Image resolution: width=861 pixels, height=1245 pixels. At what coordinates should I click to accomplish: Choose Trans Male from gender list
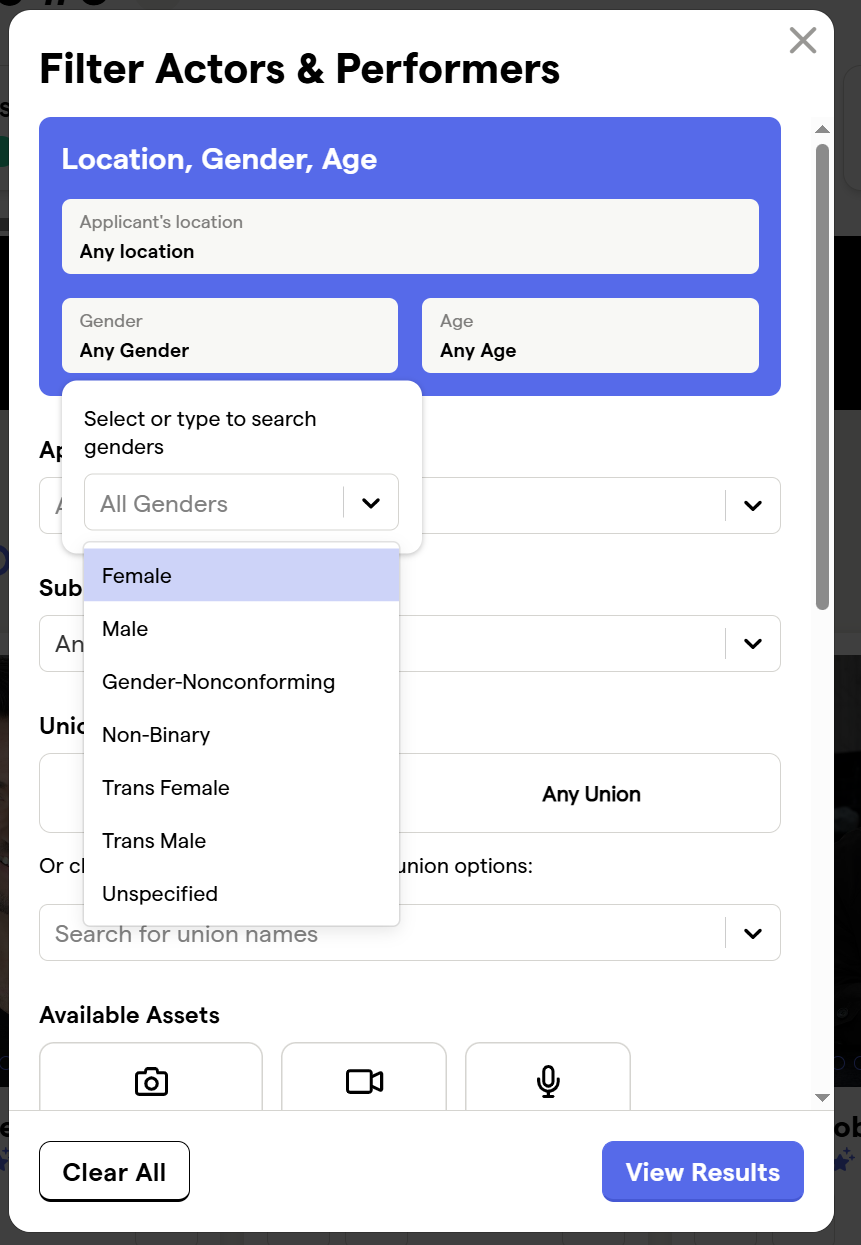coord(242,841)
